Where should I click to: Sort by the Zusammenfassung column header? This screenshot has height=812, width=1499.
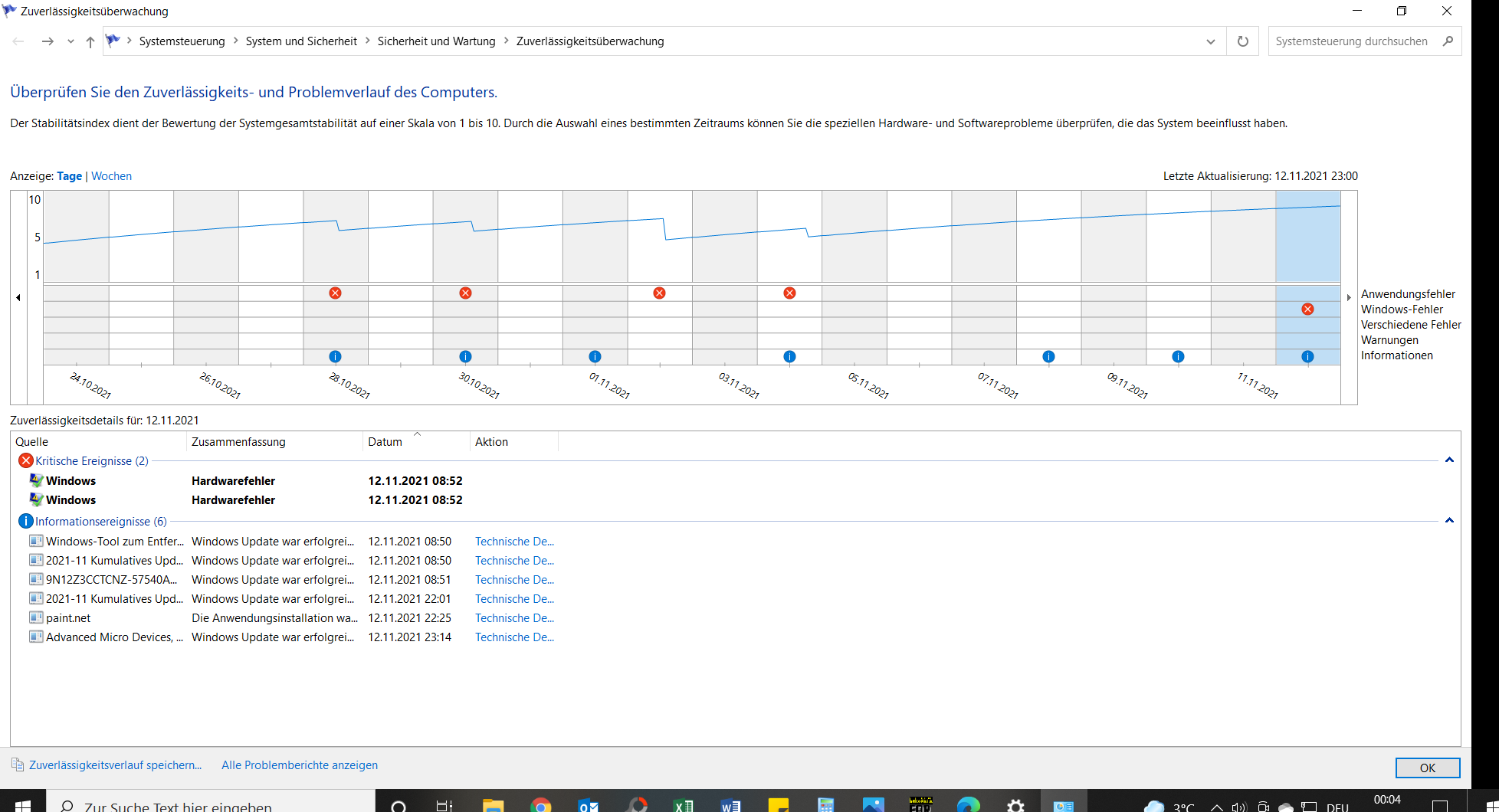274,442
